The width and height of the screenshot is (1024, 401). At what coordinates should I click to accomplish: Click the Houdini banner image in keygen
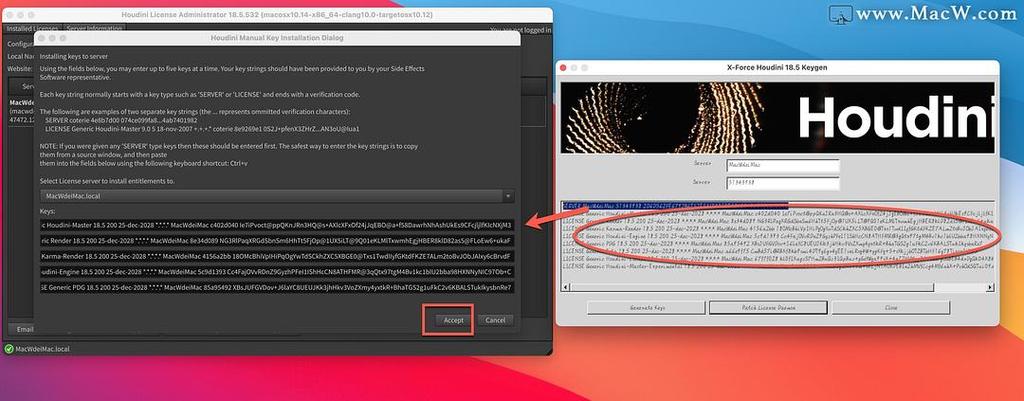coord(778,118)
